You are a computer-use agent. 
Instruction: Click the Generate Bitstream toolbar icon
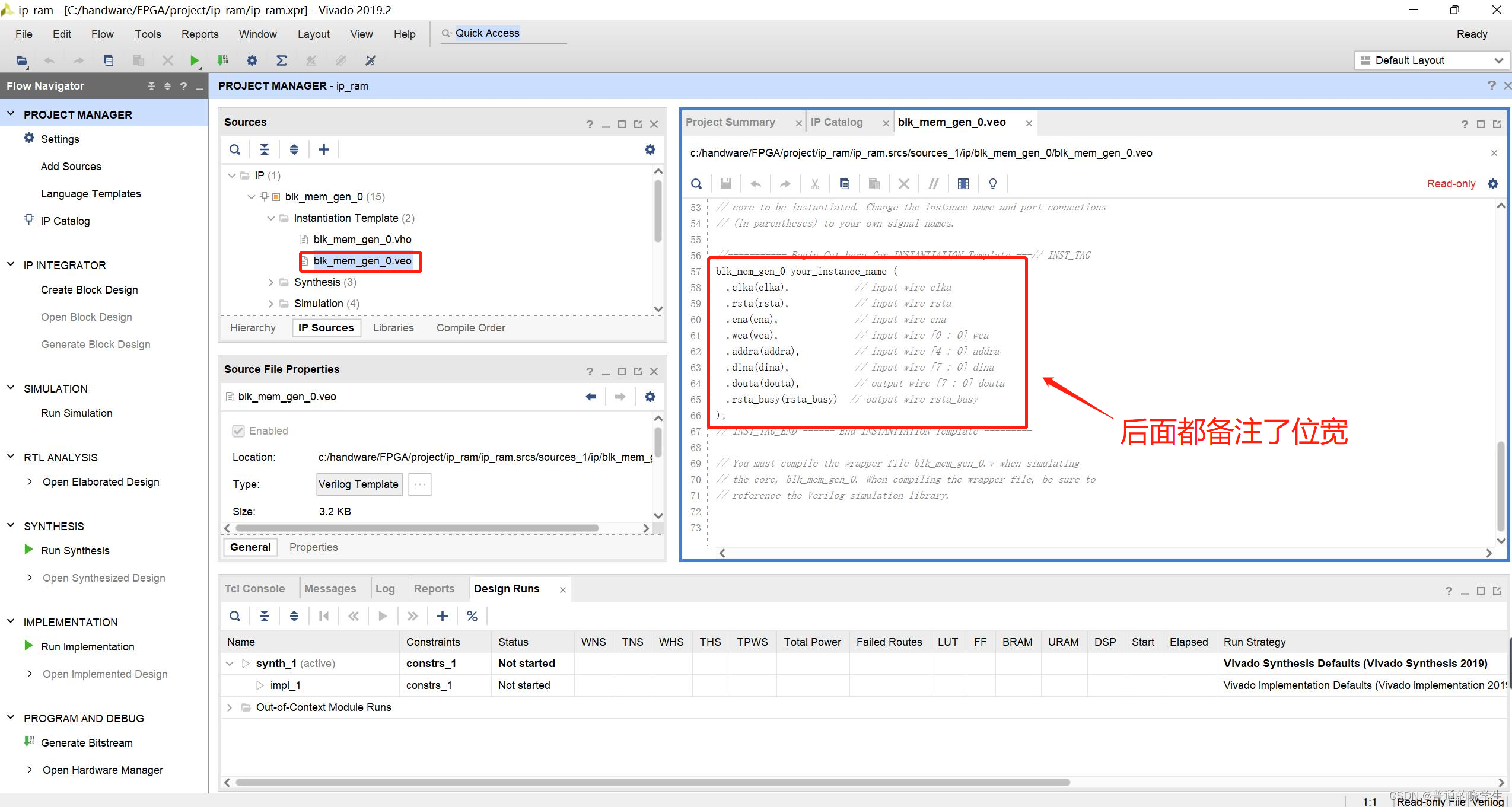223,60
